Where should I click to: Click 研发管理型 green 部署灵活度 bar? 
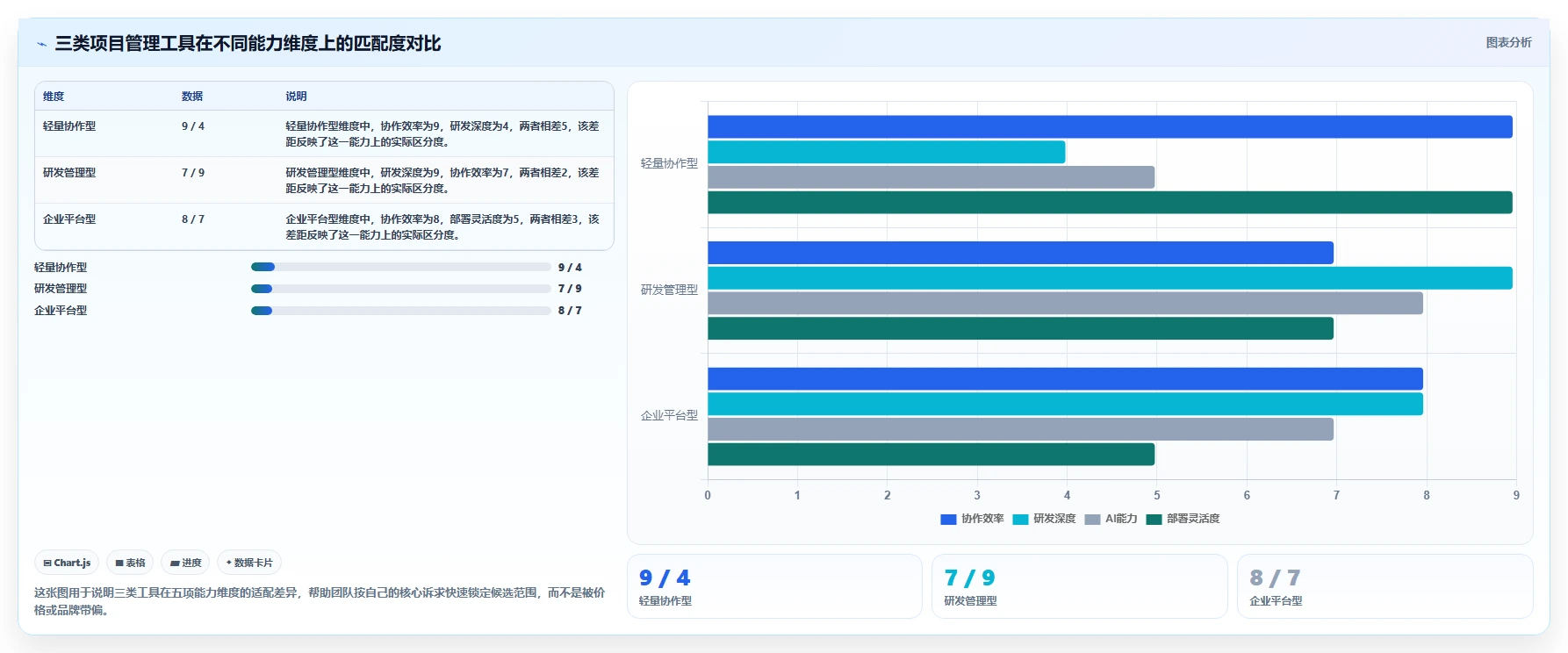tap(1020, 328)
